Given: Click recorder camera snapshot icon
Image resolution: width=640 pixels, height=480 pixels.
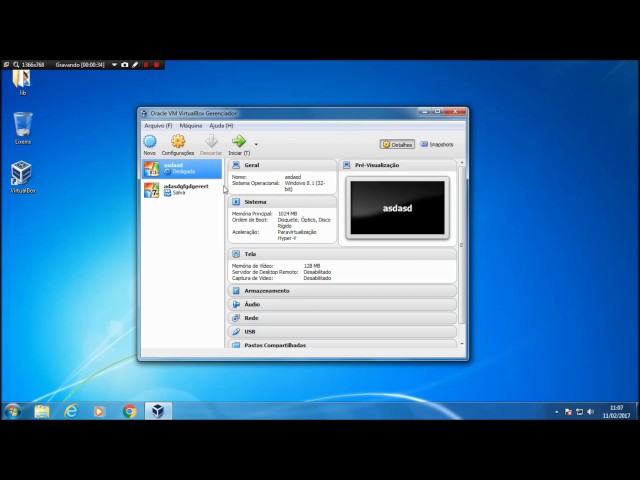Looking at the screenshot, I should point(124,64).
